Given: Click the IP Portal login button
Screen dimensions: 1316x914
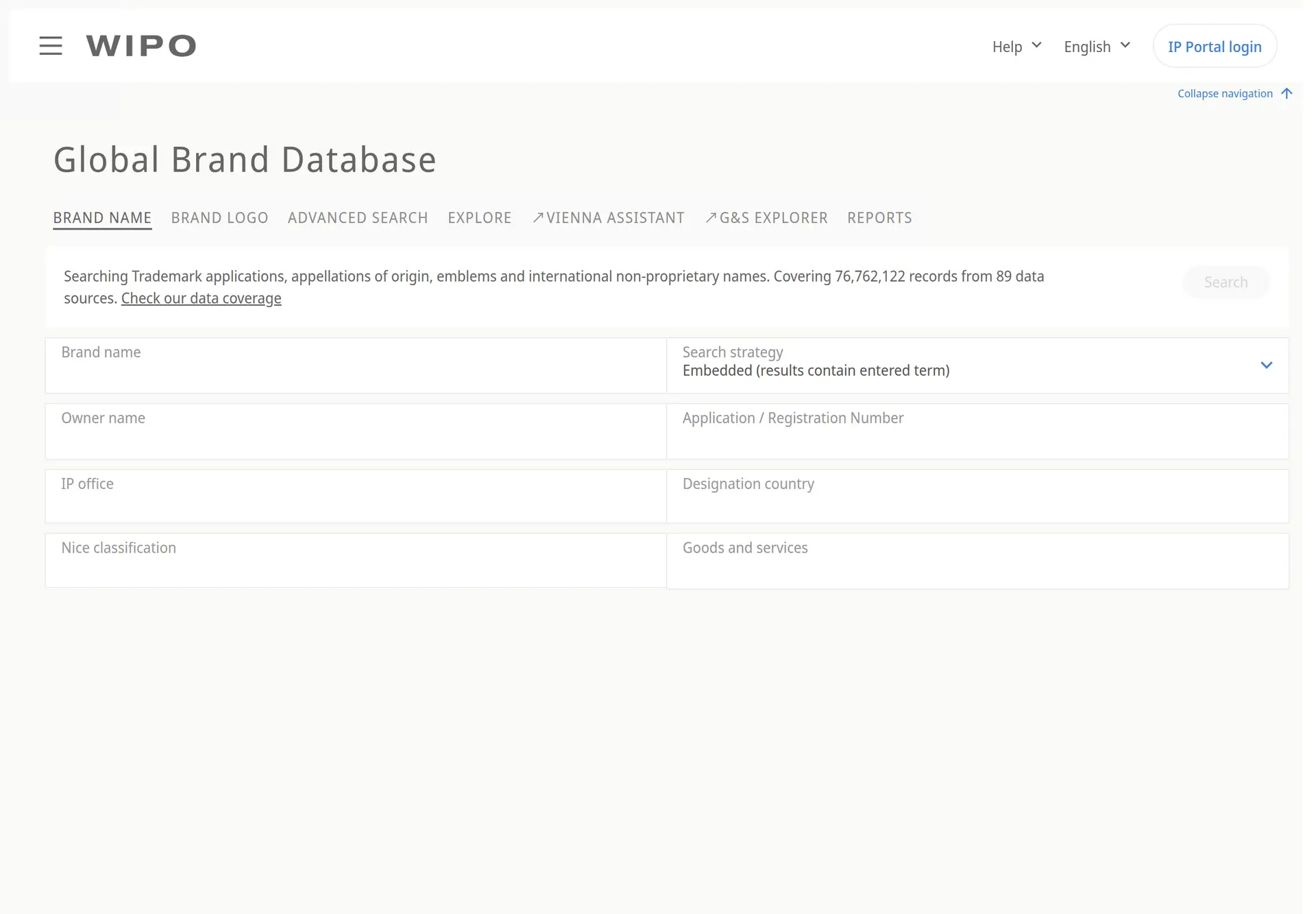Looking at the screenshot, I should coord(1215,47).
